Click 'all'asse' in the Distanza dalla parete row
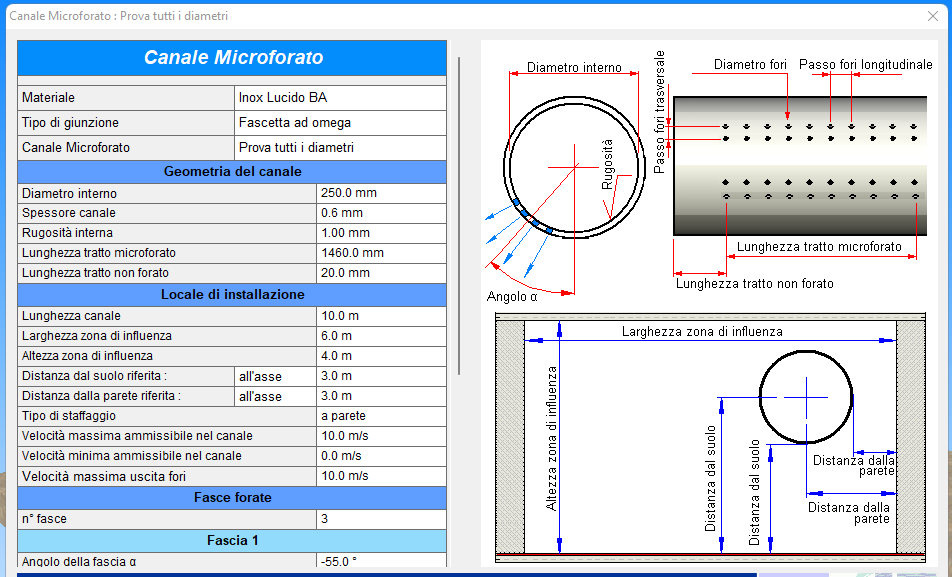Viewport: 952px width, 577px height. pyautogui.click(x=275, y=396)
